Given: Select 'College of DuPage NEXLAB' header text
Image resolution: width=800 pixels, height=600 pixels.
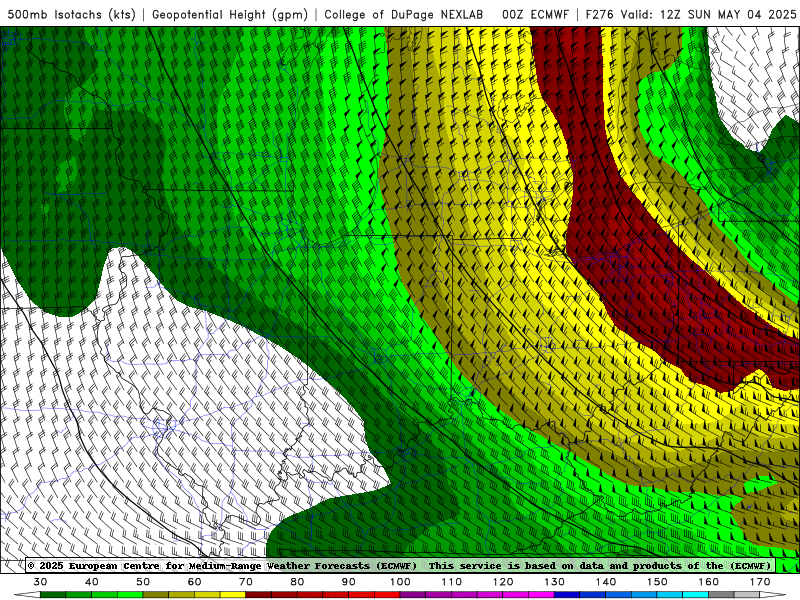Looking at the screenshot, I should tap(404, 14).
